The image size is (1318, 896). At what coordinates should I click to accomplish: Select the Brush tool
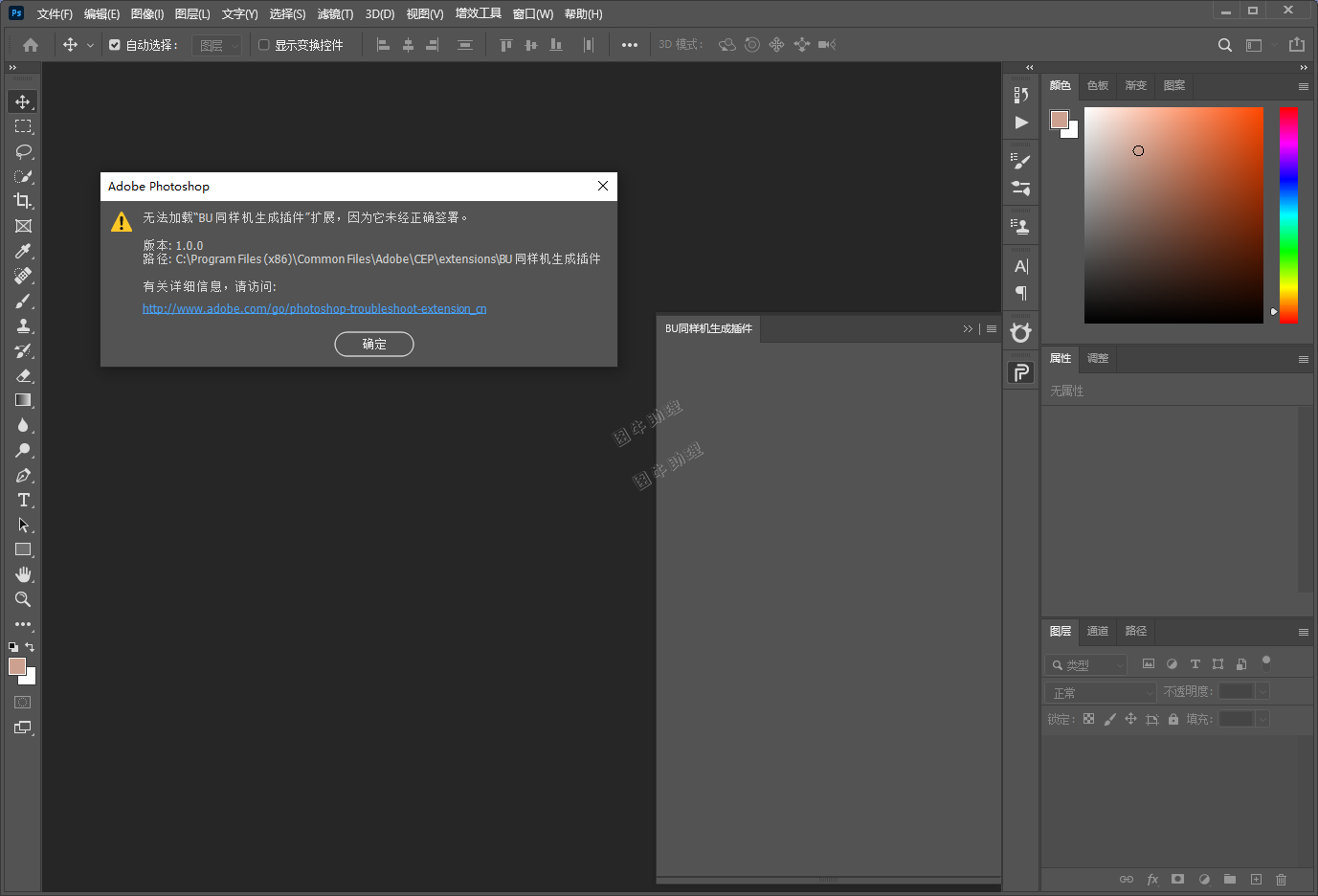pyautogui.click(x=23, y=301)
